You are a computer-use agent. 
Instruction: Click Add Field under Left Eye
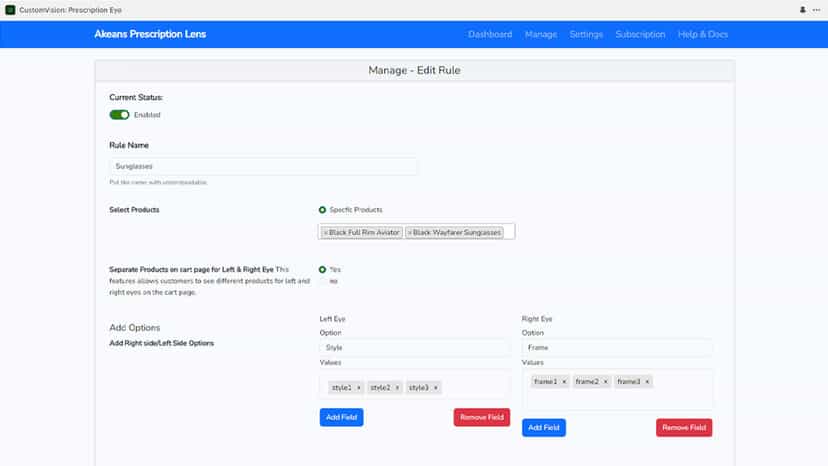click(x=341, y=417)
